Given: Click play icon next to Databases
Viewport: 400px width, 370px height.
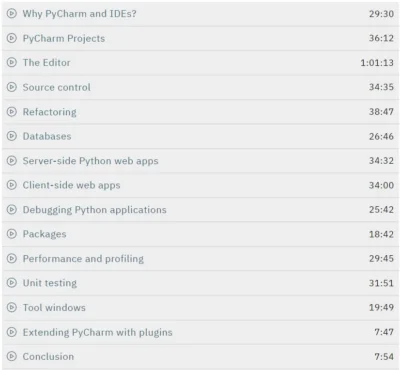Looking at the screenshot, I should 12,136.
